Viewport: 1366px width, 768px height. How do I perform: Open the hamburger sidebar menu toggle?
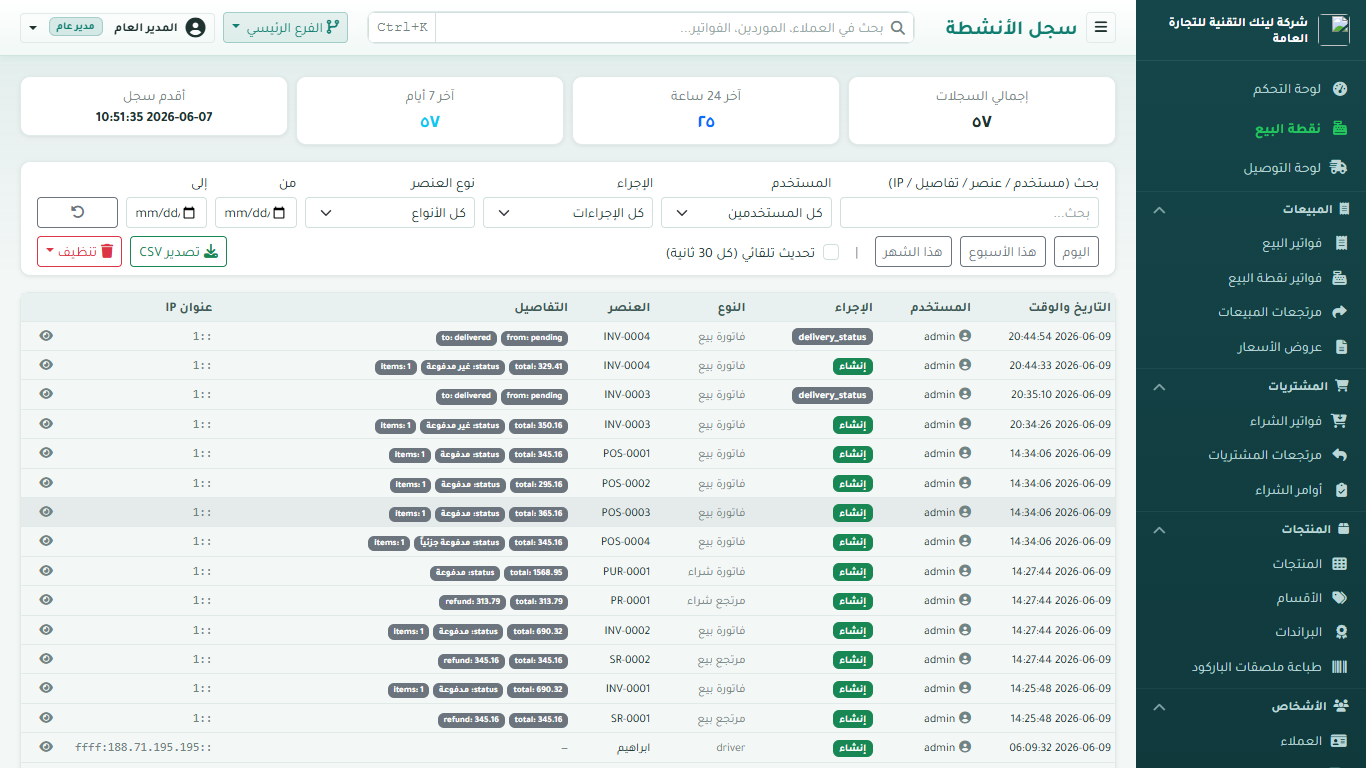[1101, 28]
